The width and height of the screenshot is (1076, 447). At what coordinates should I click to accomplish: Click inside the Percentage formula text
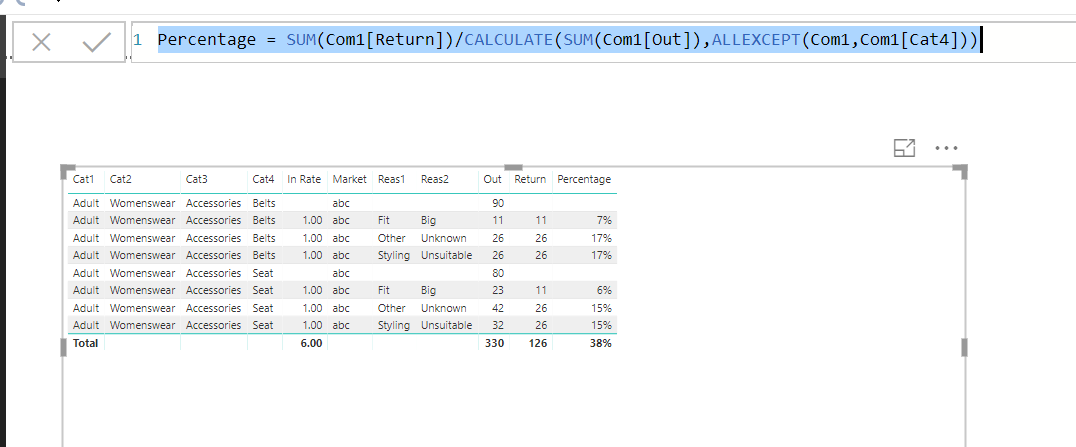point(567,40)
